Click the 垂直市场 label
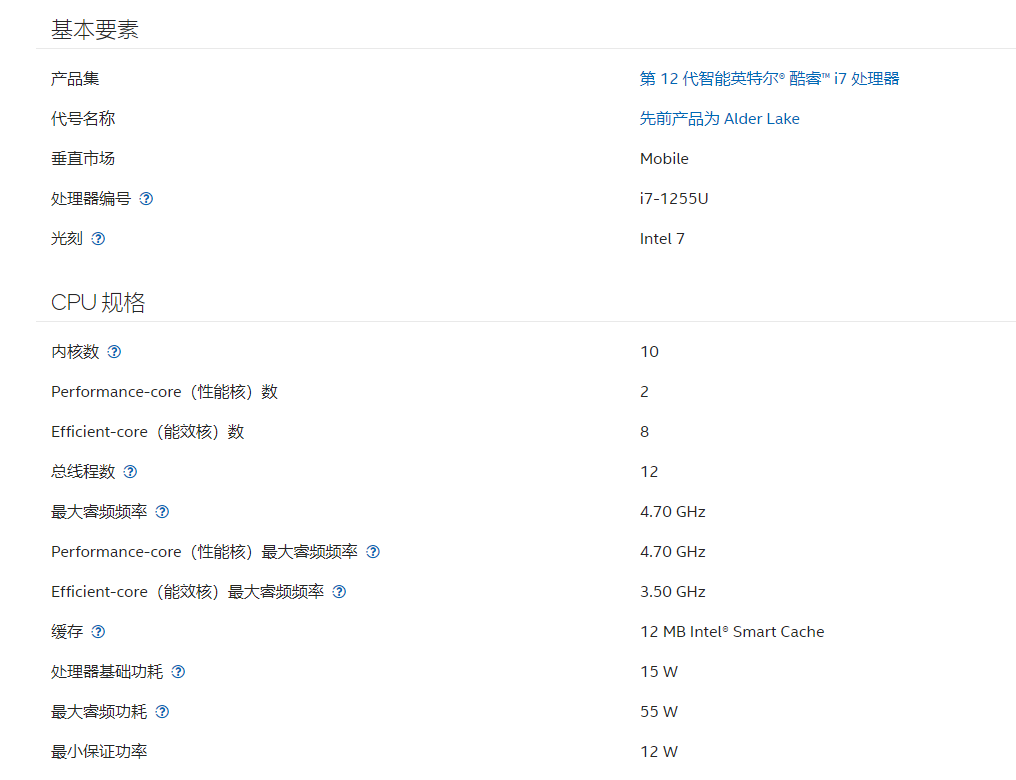 [x=83, y=159]
